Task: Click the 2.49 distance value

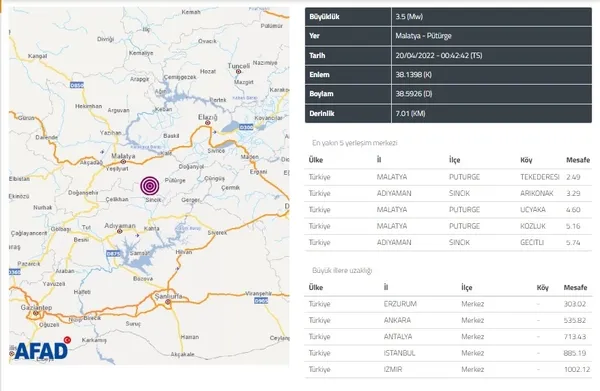Action: click(x=573, y=177)
